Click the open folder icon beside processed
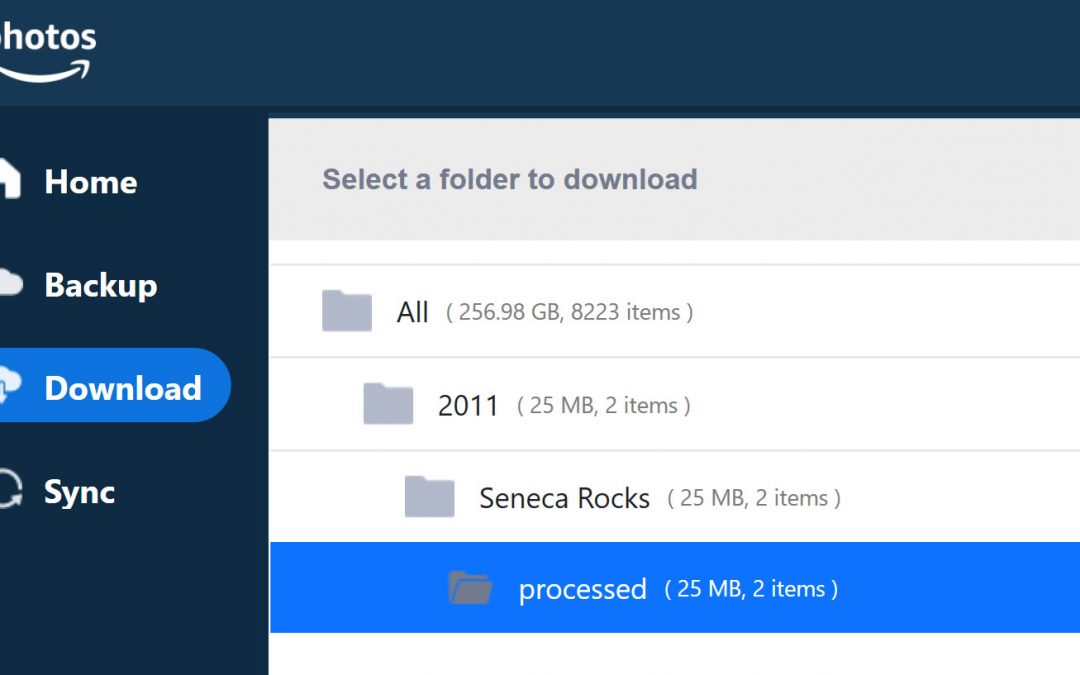 (470, 588)
